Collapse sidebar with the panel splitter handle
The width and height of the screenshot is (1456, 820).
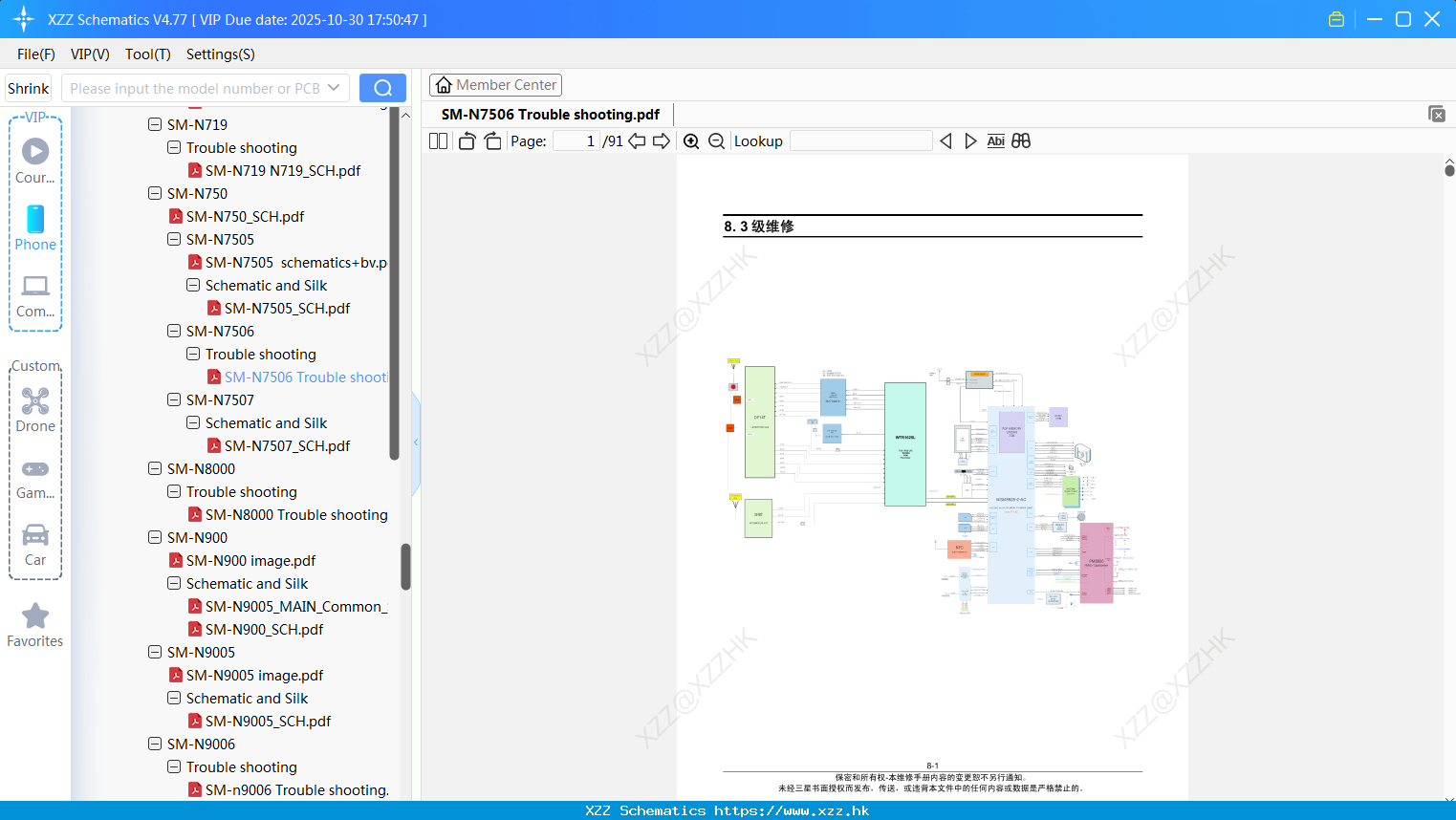pyautogui.click(x=416, y=442)
